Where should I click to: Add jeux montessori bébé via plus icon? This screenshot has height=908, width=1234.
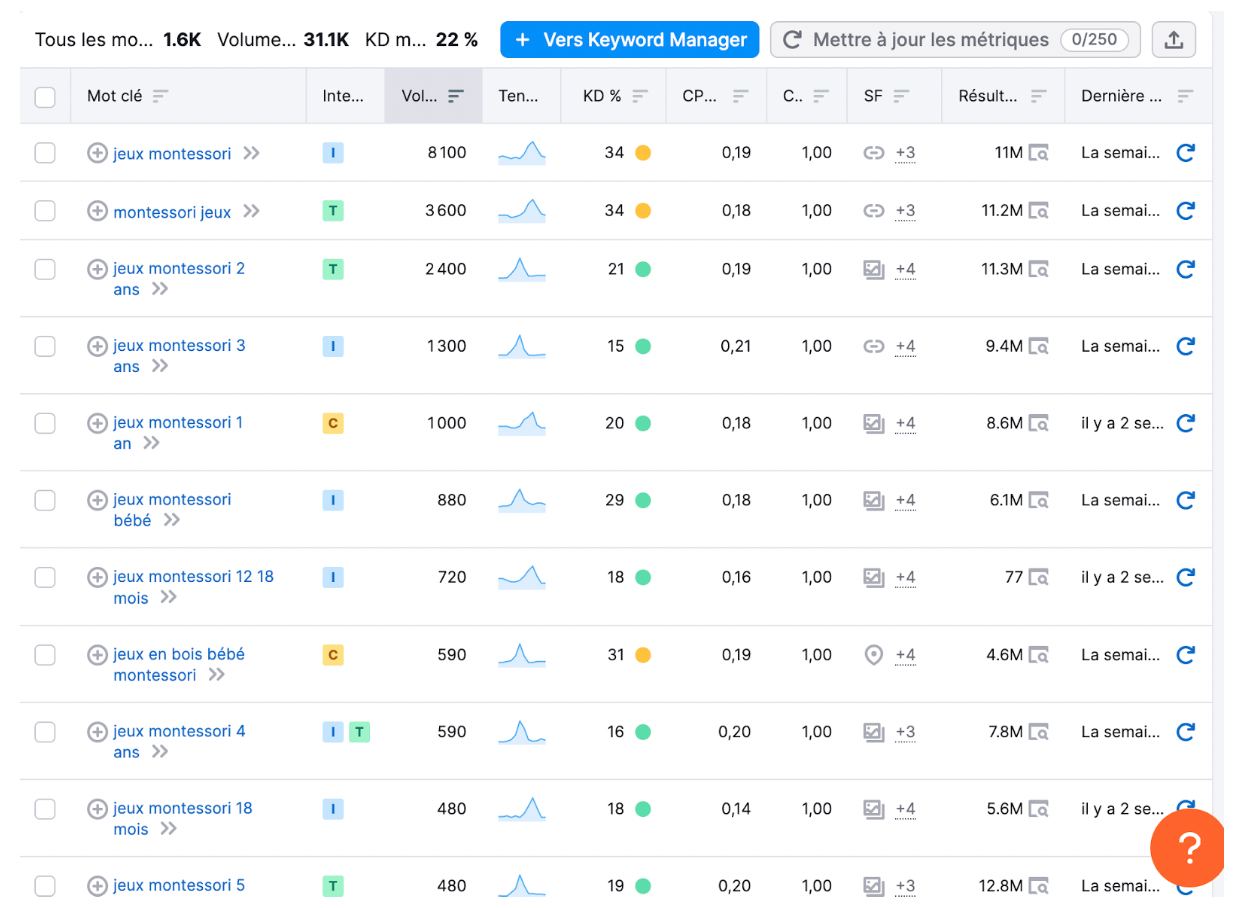point(97,500)
